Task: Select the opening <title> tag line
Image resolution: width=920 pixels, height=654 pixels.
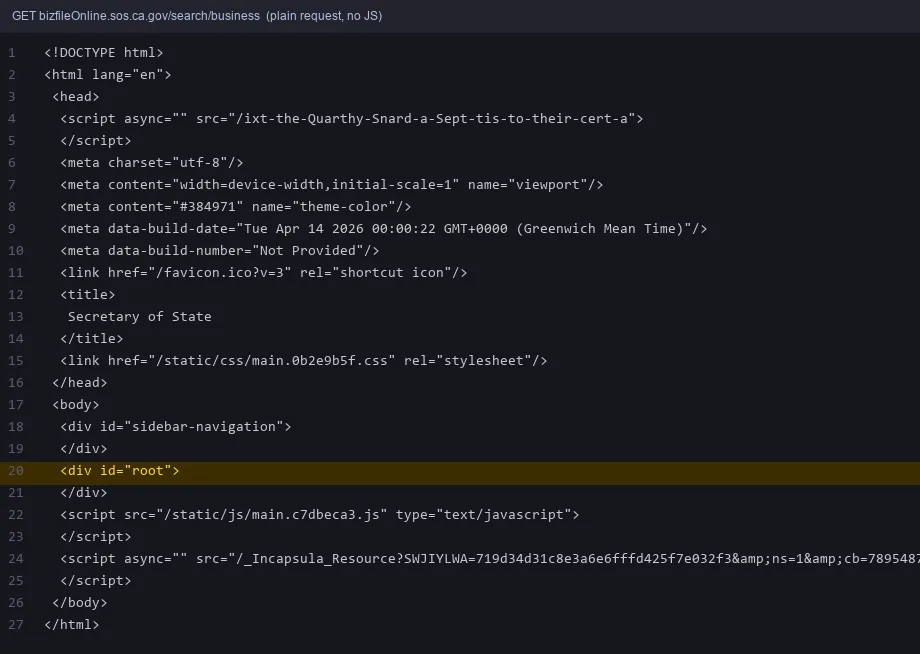Action: [x=87, y=294]
